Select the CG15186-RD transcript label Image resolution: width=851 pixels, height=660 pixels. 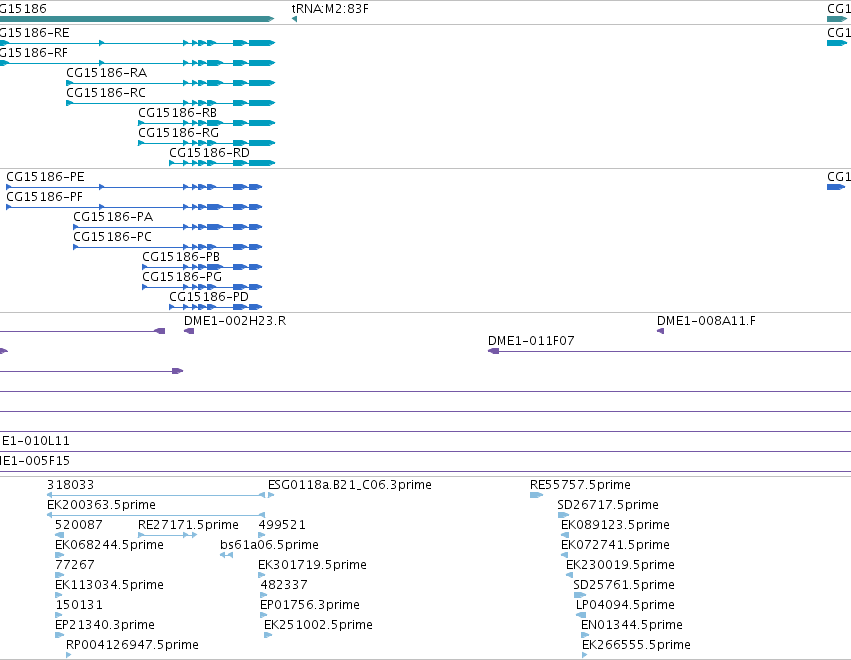pyautogui.click(x=209, y=153)
